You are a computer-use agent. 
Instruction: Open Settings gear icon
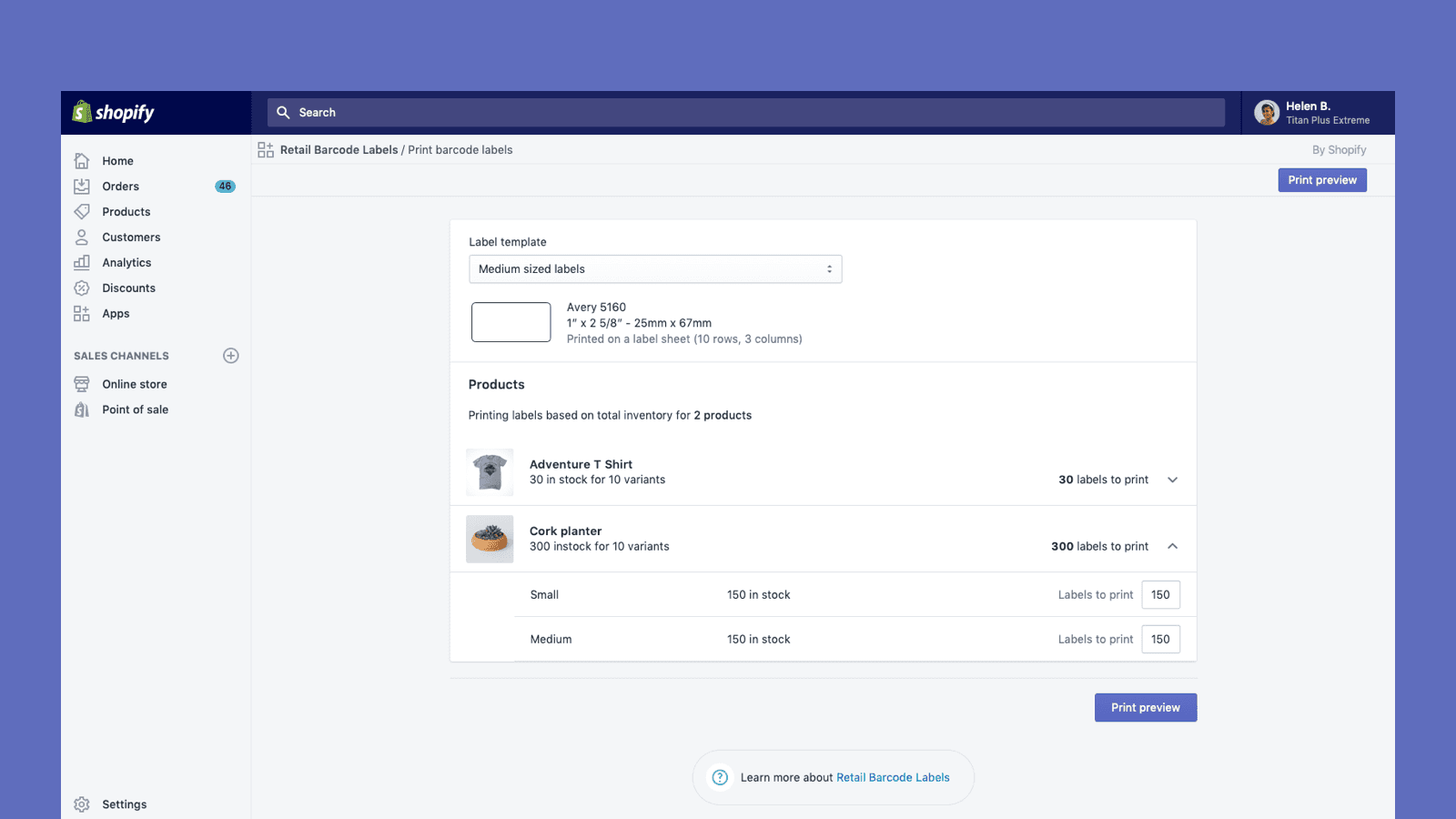click(x=82, y=804)
